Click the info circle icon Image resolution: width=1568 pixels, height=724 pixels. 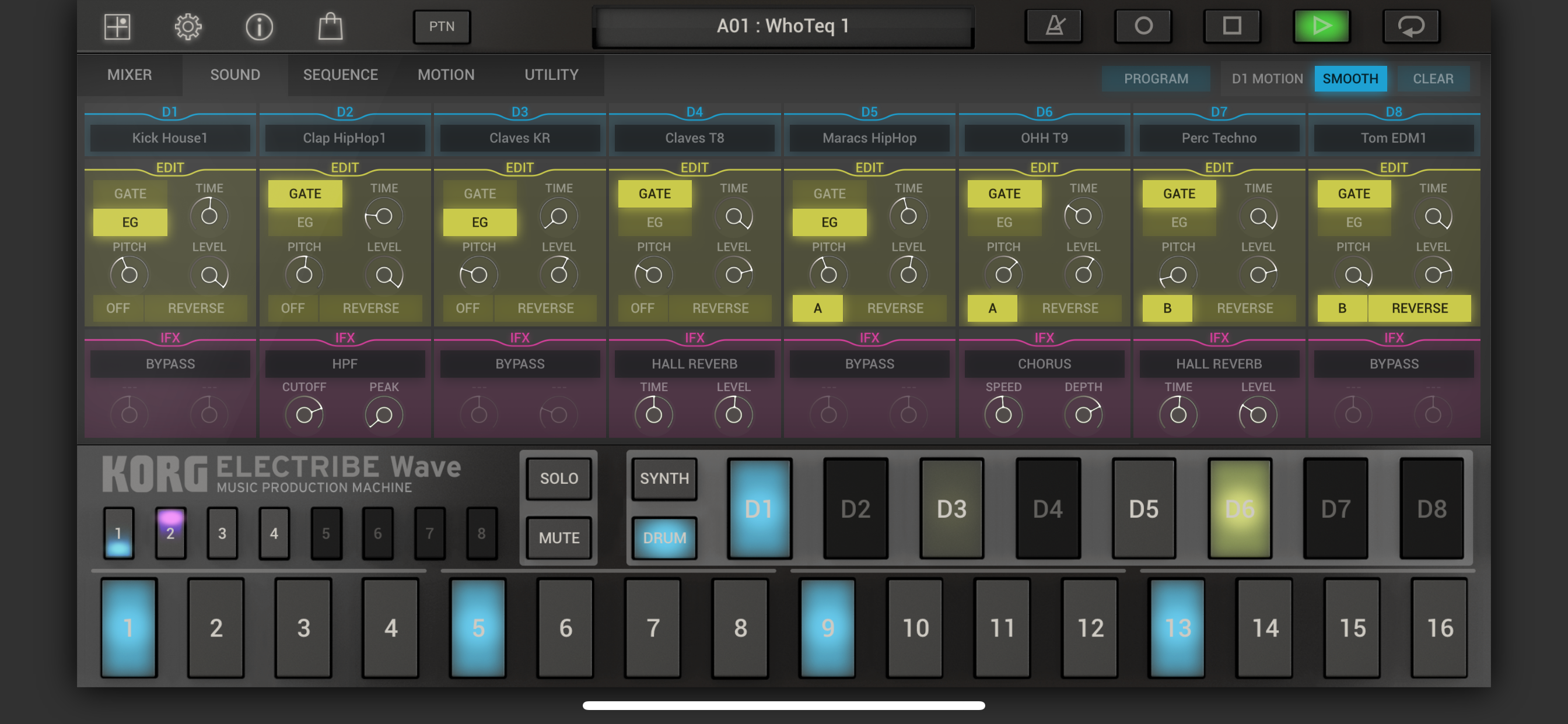(x=260, y=27)
